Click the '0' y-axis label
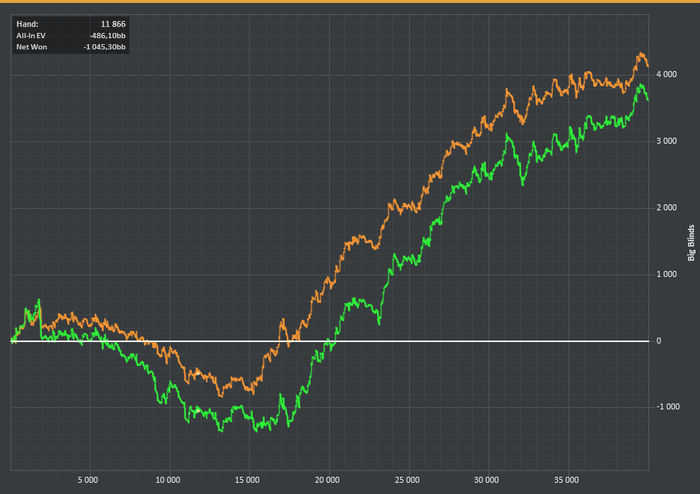The image size is (700, 494). click(x=659, y=341)
